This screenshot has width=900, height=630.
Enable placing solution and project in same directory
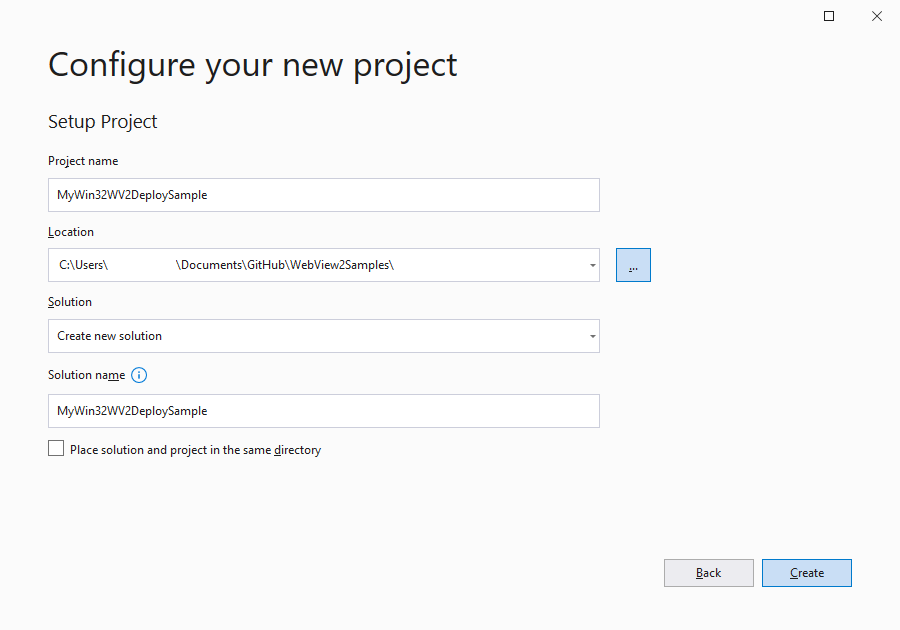pos(56,448)
